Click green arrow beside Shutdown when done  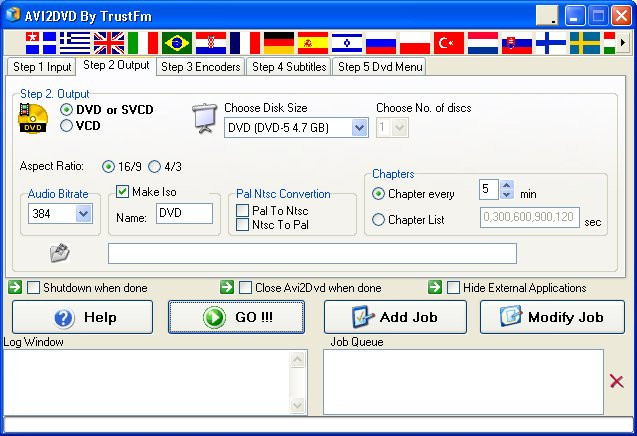[x=15, y=287]
